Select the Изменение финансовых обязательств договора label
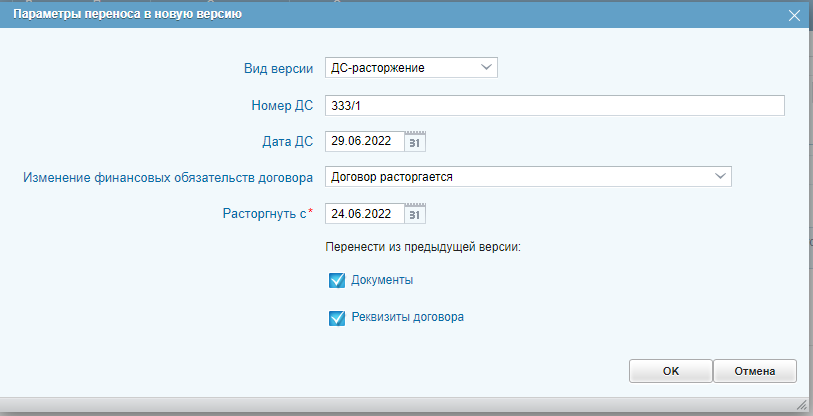The height and width of the screenshot is (416, 813). click(168, 177)
